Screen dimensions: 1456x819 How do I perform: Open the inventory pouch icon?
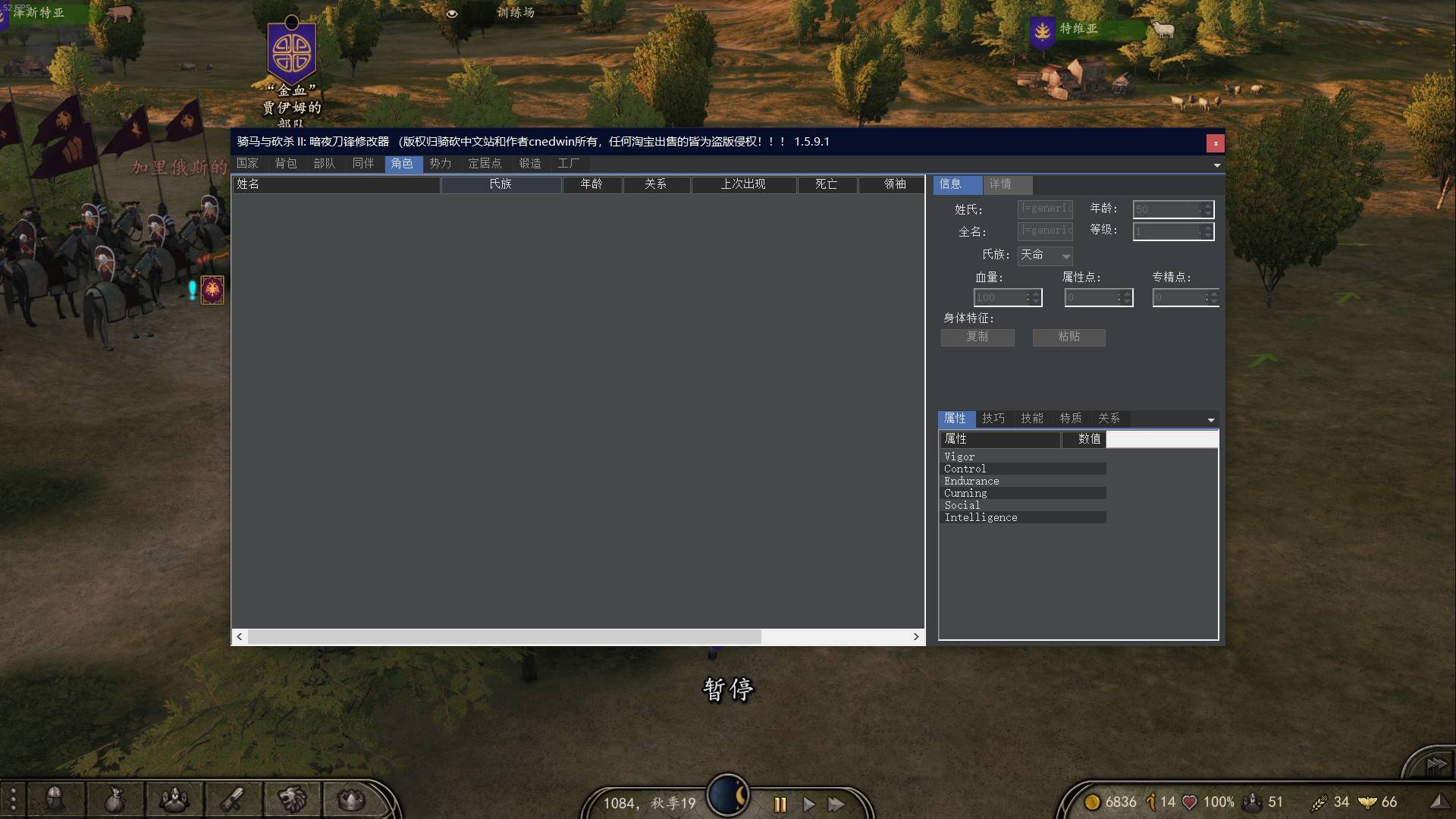[115, 799]
